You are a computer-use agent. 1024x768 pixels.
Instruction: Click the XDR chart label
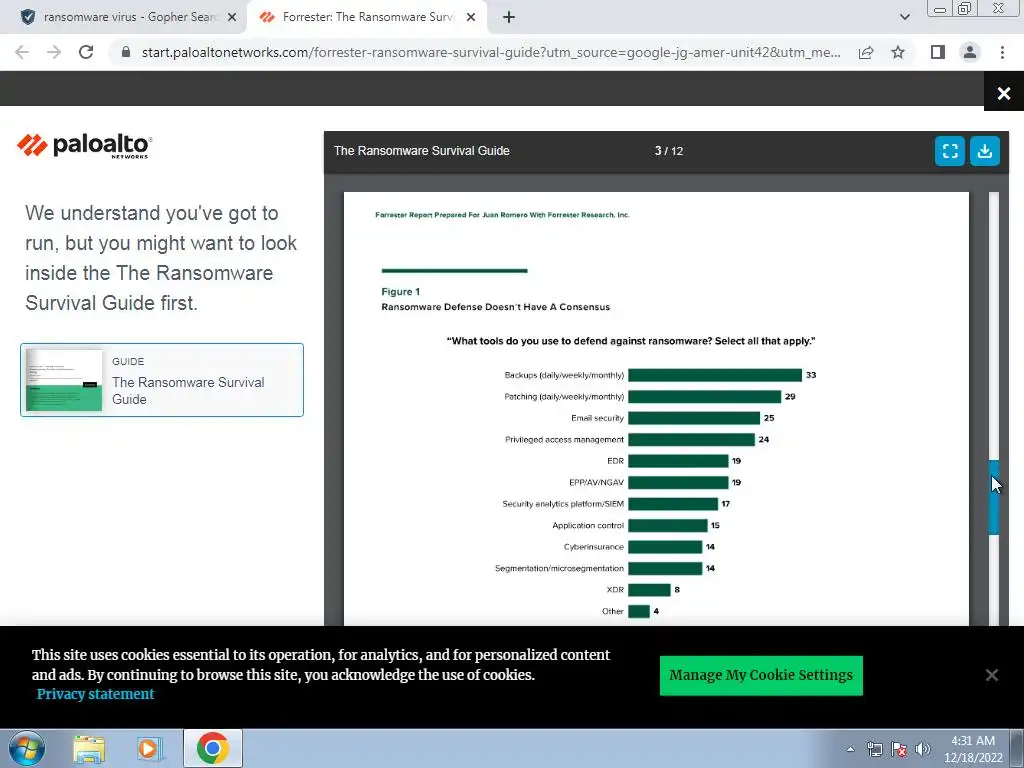click(615, 590)
